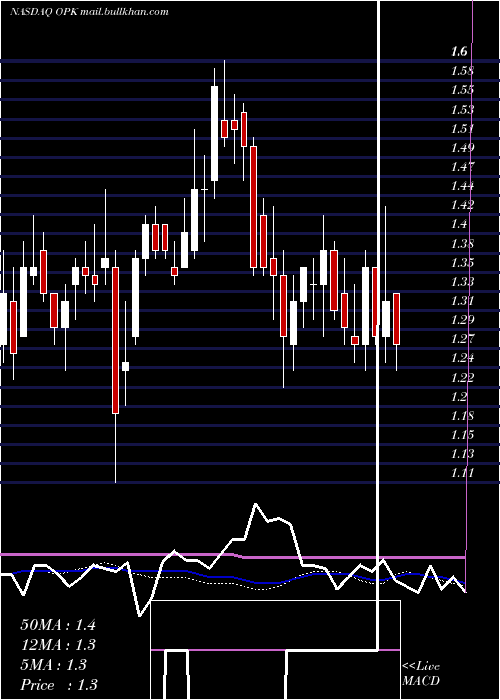Click the 1.44 price axis label

462,186
